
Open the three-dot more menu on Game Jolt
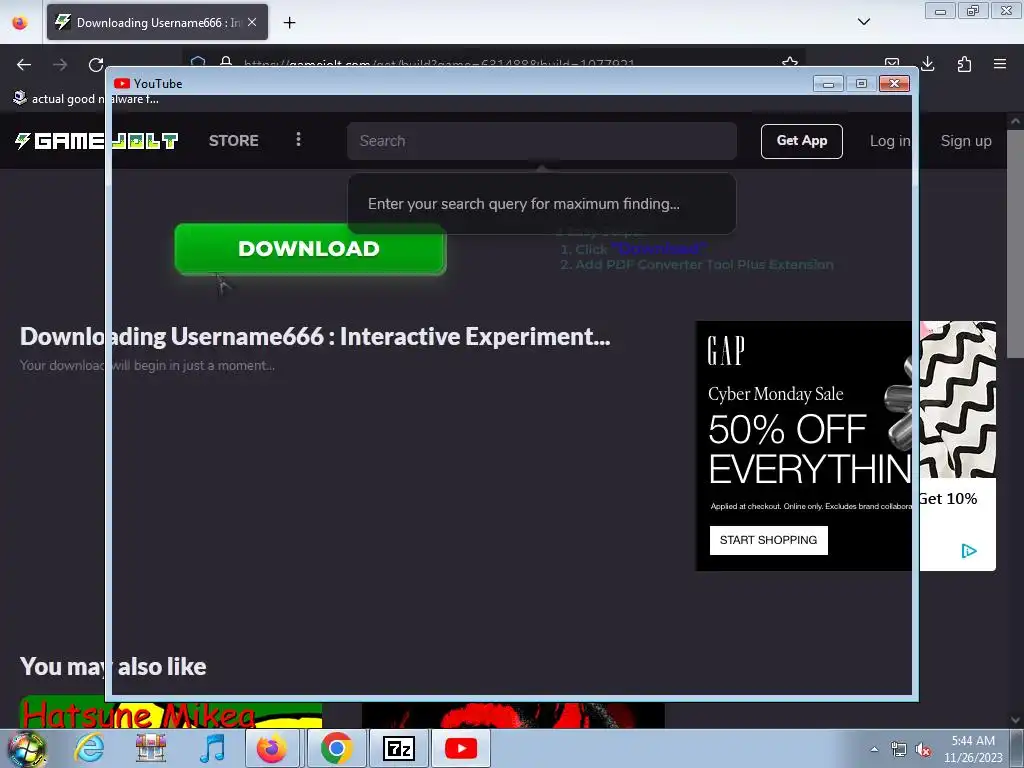point(298,139)
